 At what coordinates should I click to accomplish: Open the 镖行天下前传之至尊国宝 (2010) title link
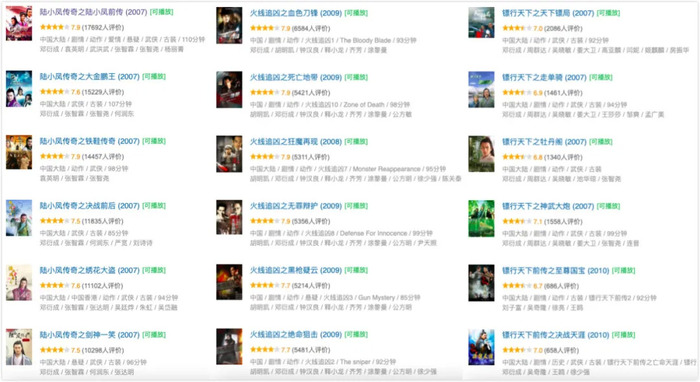coord(556,270)
